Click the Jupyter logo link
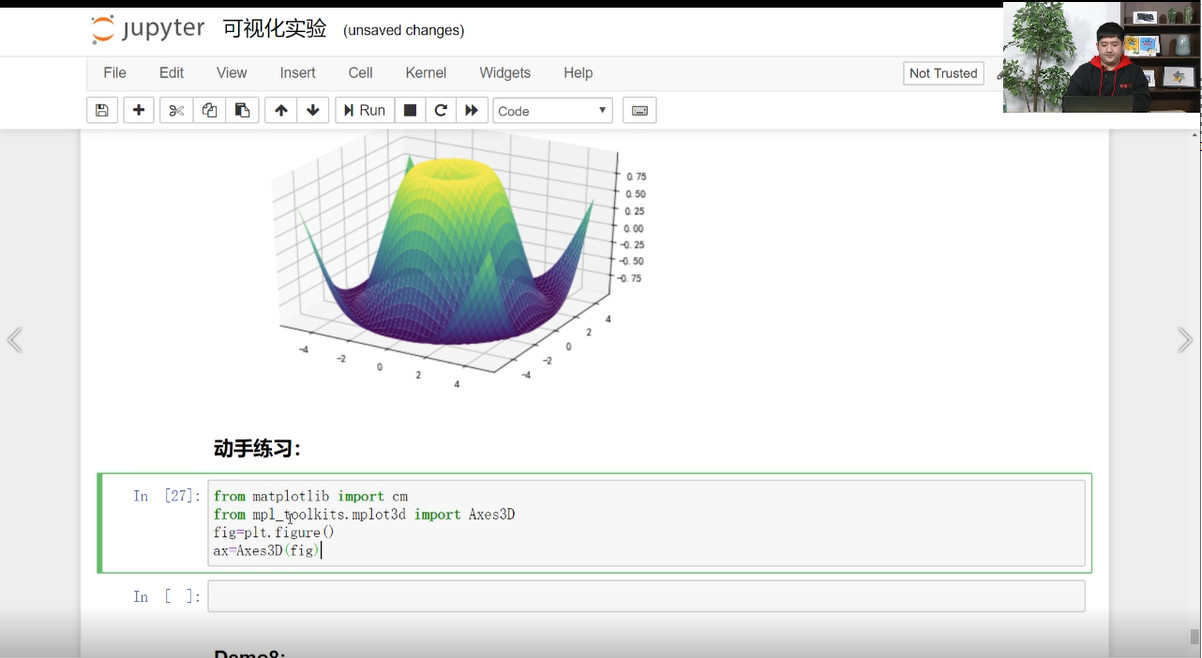 148,29
